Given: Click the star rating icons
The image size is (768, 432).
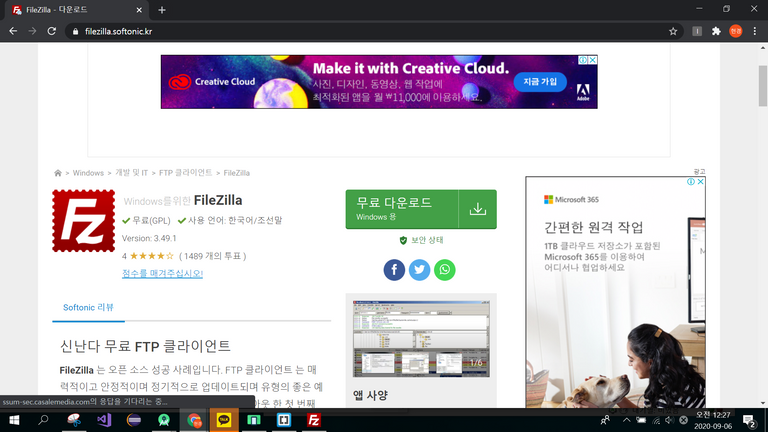Looking at the screenshot, I should [x=151, y=256].
